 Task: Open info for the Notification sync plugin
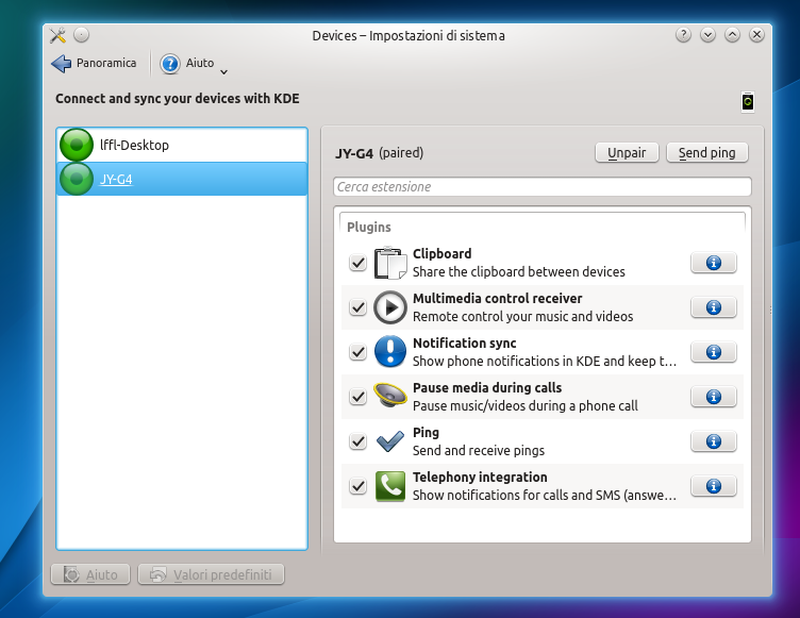[x=713, y=351]
